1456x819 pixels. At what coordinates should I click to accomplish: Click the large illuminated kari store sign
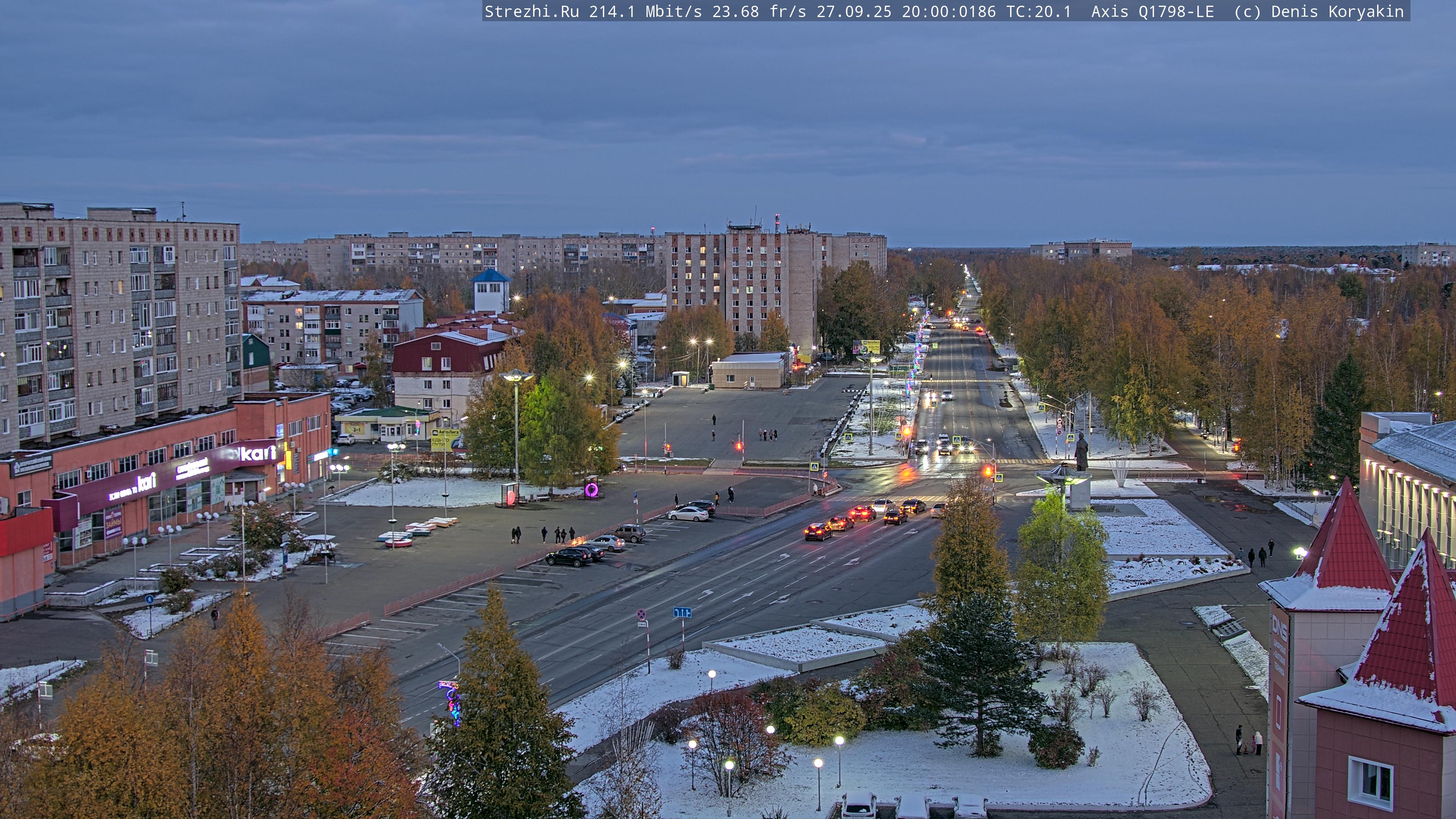pyautogui.click(x=257, y=453)
